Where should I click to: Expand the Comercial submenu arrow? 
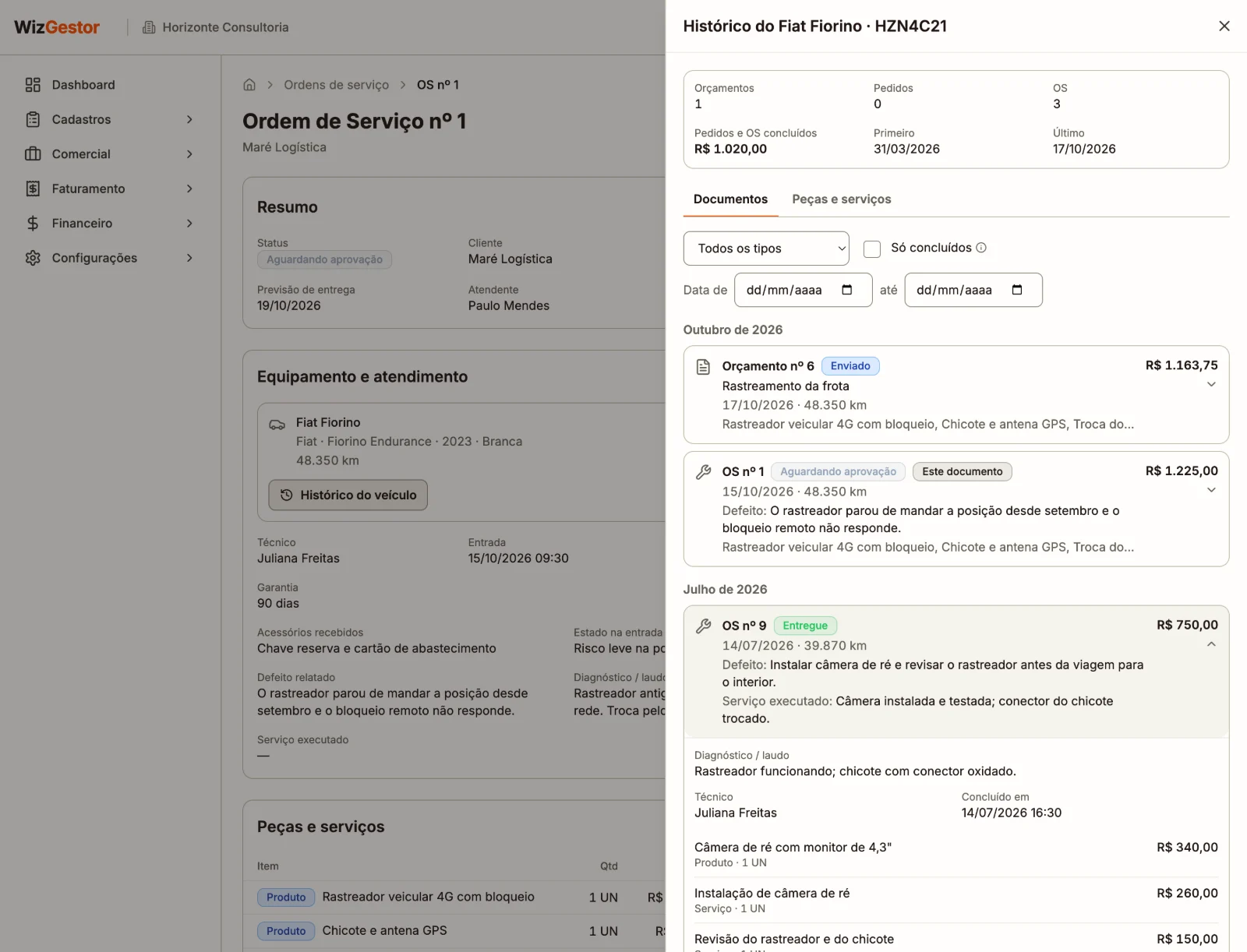click(x=189, y=154)
